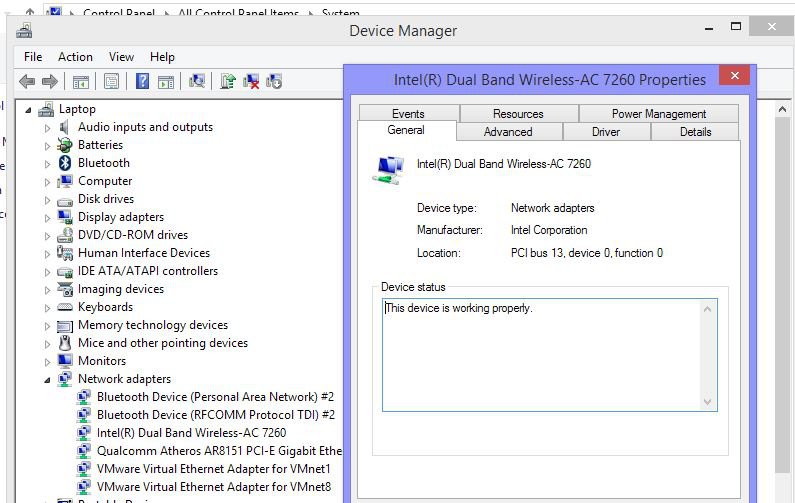Select the General tab
795x503 pixels.
click(406, 130)
